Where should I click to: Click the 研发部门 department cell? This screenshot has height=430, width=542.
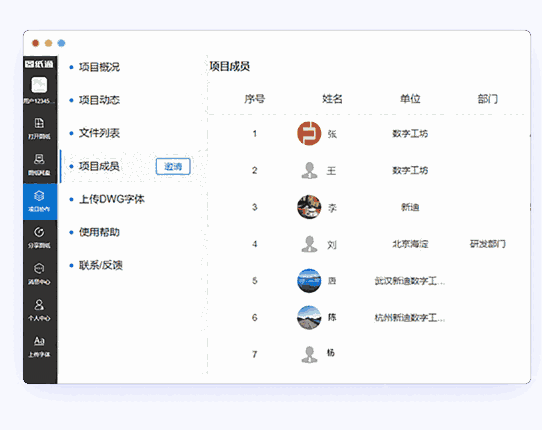488,244
